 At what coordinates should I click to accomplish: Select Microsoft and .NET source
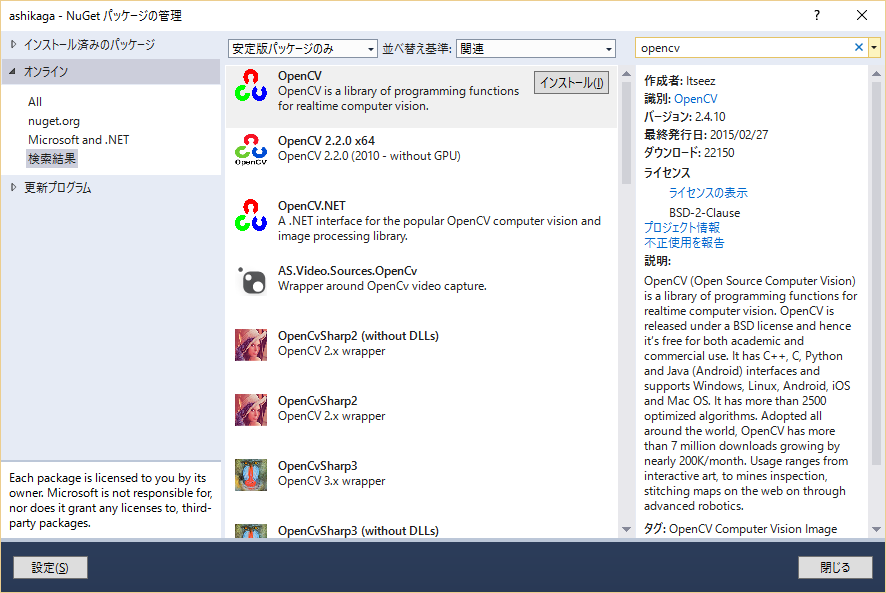79,140
